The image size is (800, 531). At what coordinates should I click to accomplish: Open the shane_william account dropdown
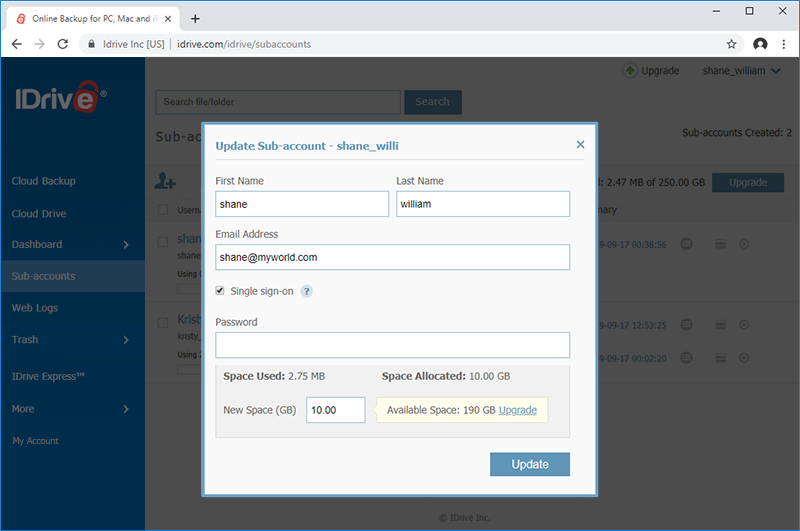(x=741, y=71)
